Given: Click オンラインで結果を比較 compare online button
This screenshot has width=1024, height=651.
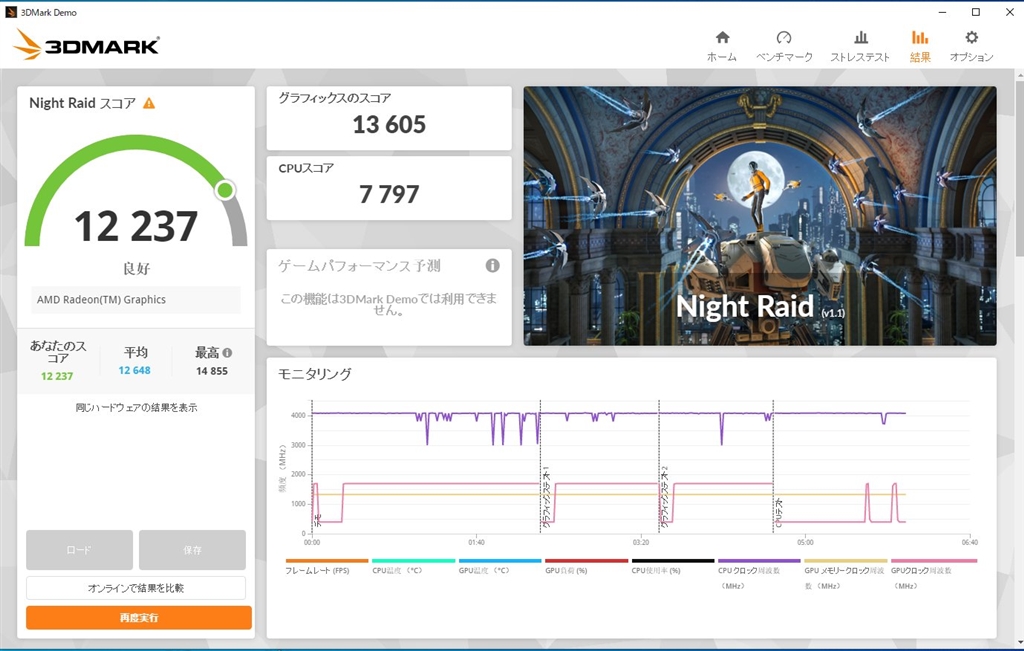Looking at the screenshot, I should (136, 588).
